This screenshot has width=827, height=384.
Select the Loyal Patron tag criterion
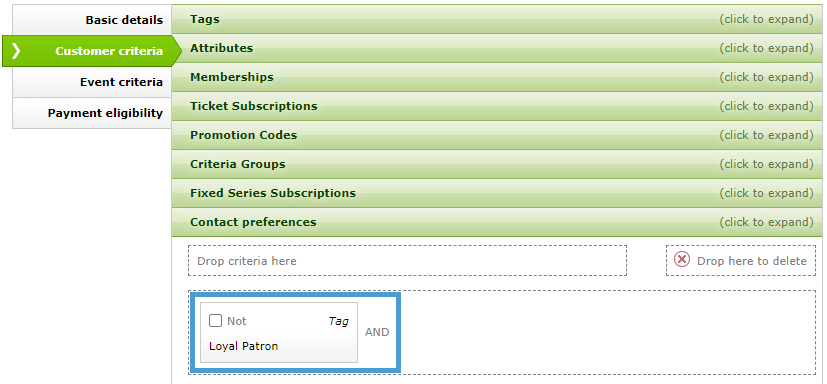pyautogui.click(x=278, y=332)
